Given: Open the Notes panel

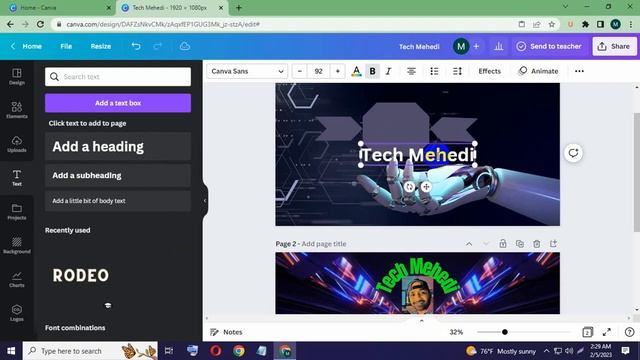Looking at the screenshot, I should pos(226,332).
